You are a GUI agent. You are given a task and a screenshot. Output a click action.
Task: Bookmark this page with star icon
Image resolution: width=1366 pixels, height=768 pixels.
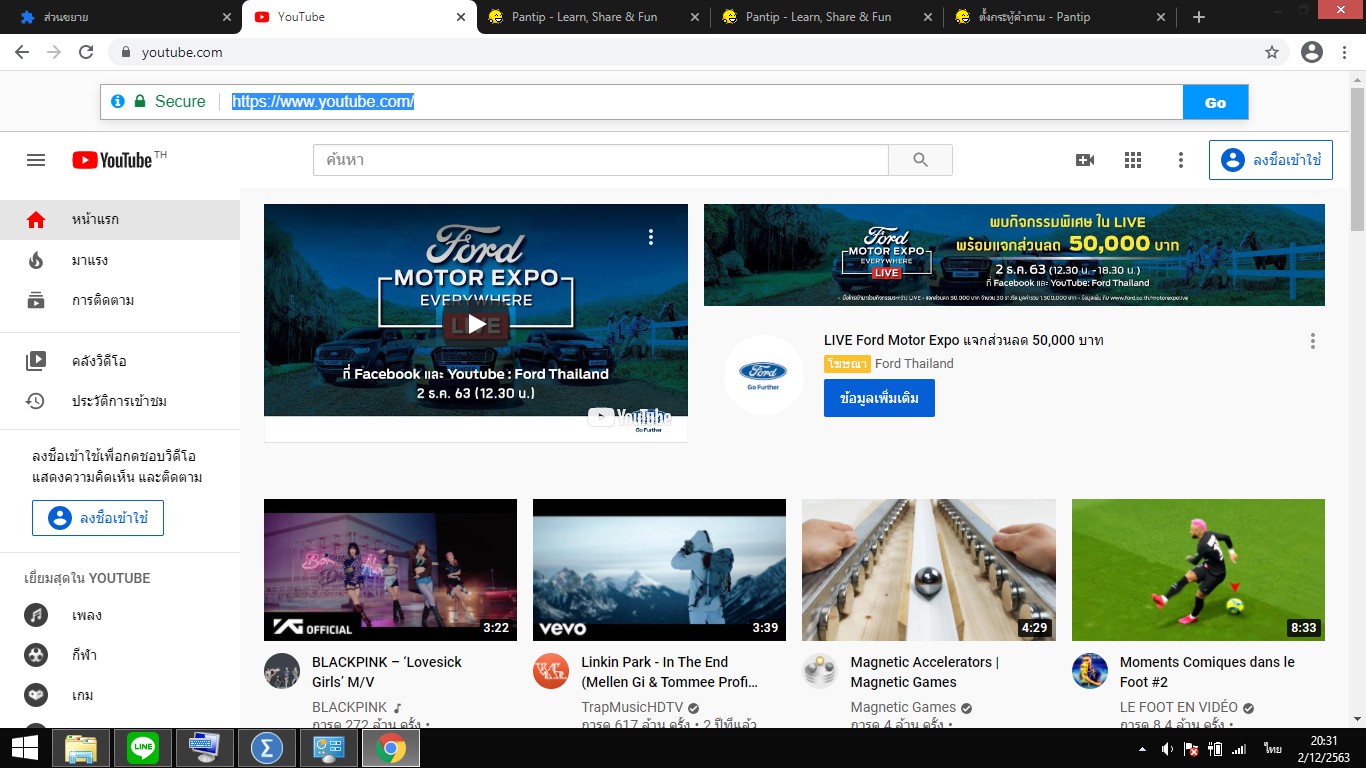(1272, 52)
